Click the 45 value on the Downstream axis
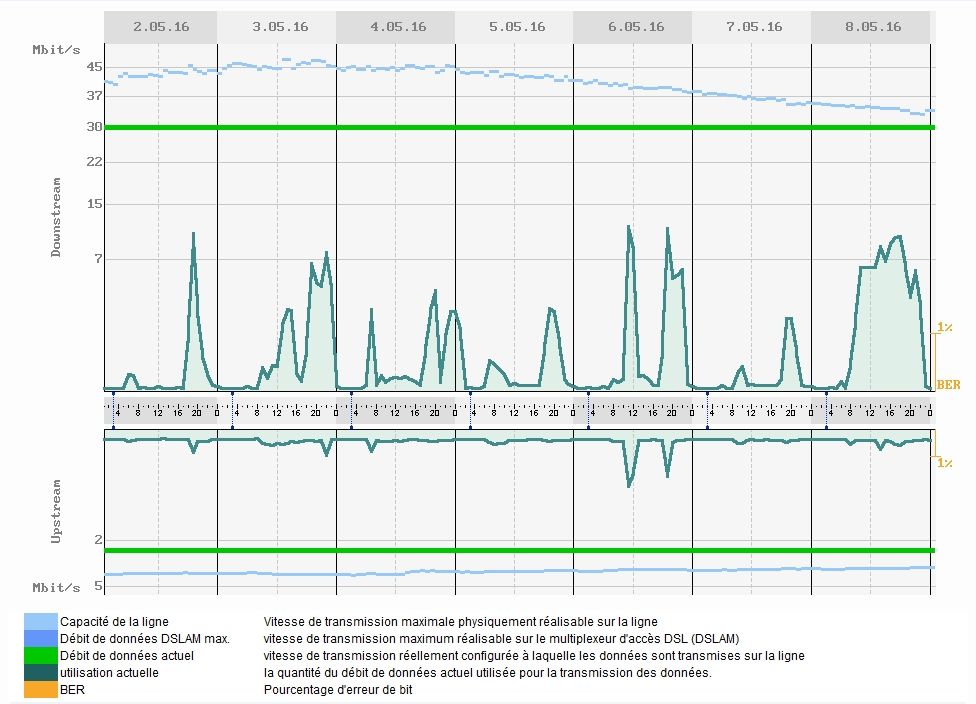The height and width of the screenshot is (704, 976). point(95,67)
